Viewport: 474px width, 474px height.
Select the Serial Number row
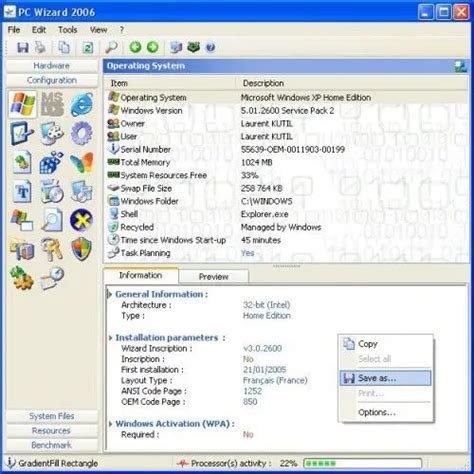click(x=286, y=149)
